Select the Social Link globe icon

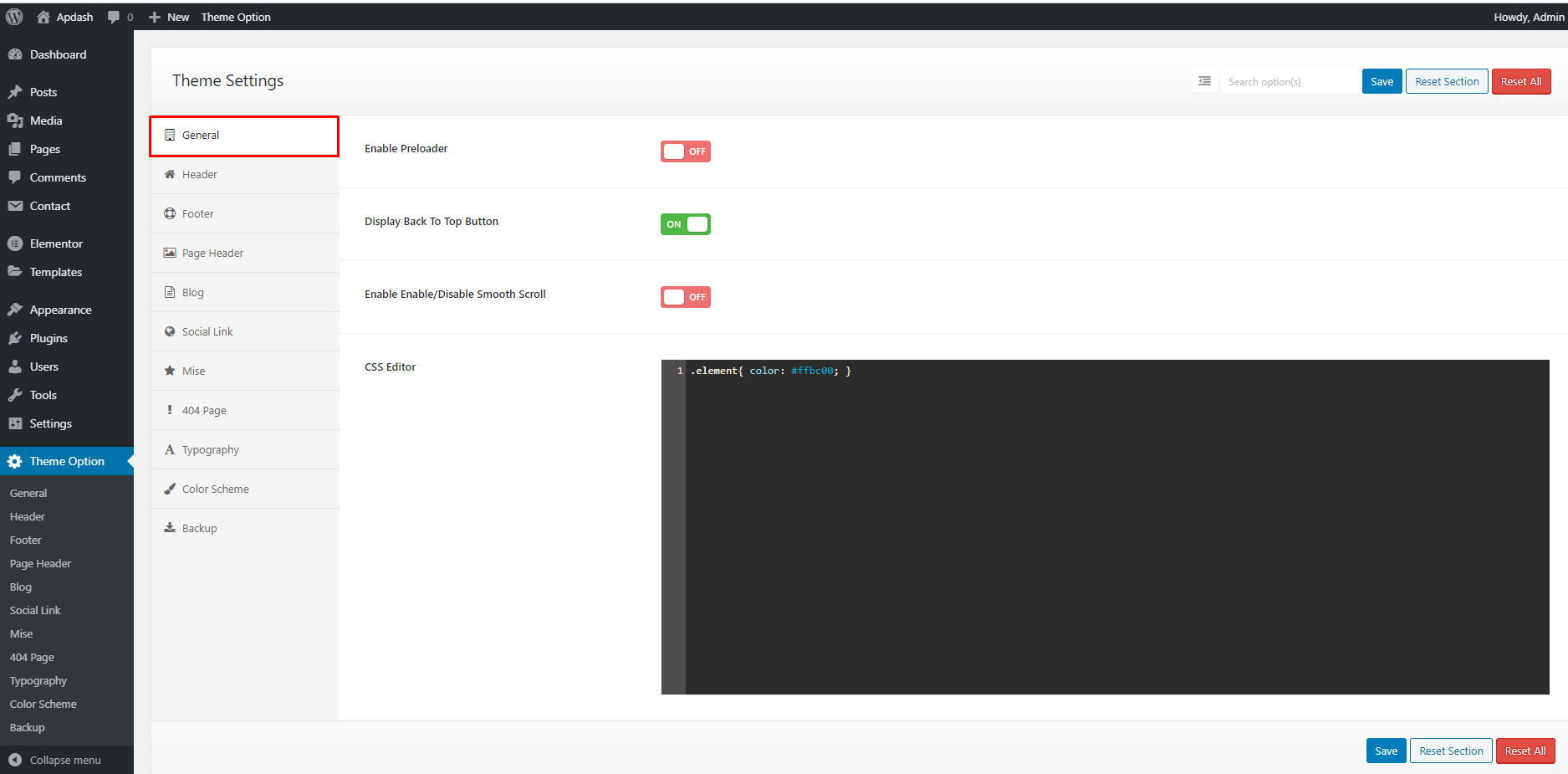(x=170, y=331)
